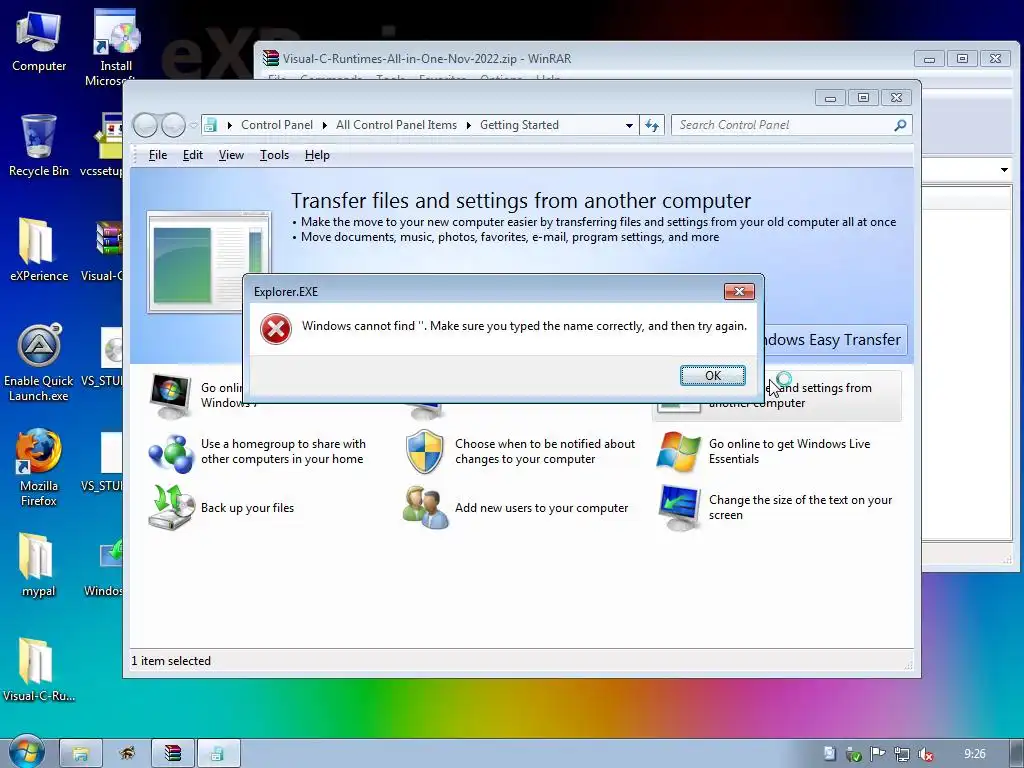Select Install Microsoft desktop shortcut
The image size is (1024, 768).
(116, 47)
